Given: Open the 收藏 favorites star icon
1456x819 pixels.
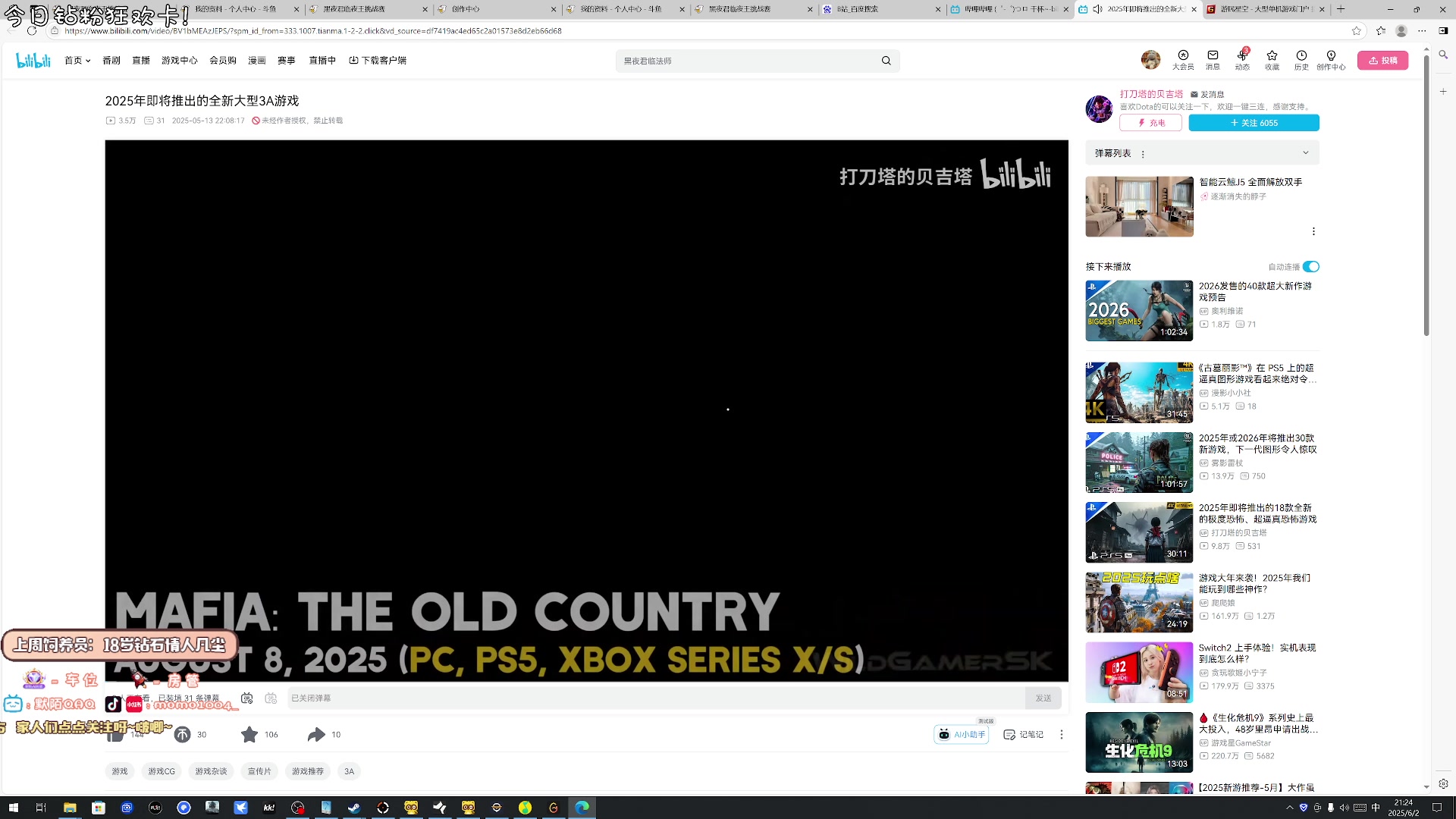Looking at the screenshot, I should point(1272,60).
